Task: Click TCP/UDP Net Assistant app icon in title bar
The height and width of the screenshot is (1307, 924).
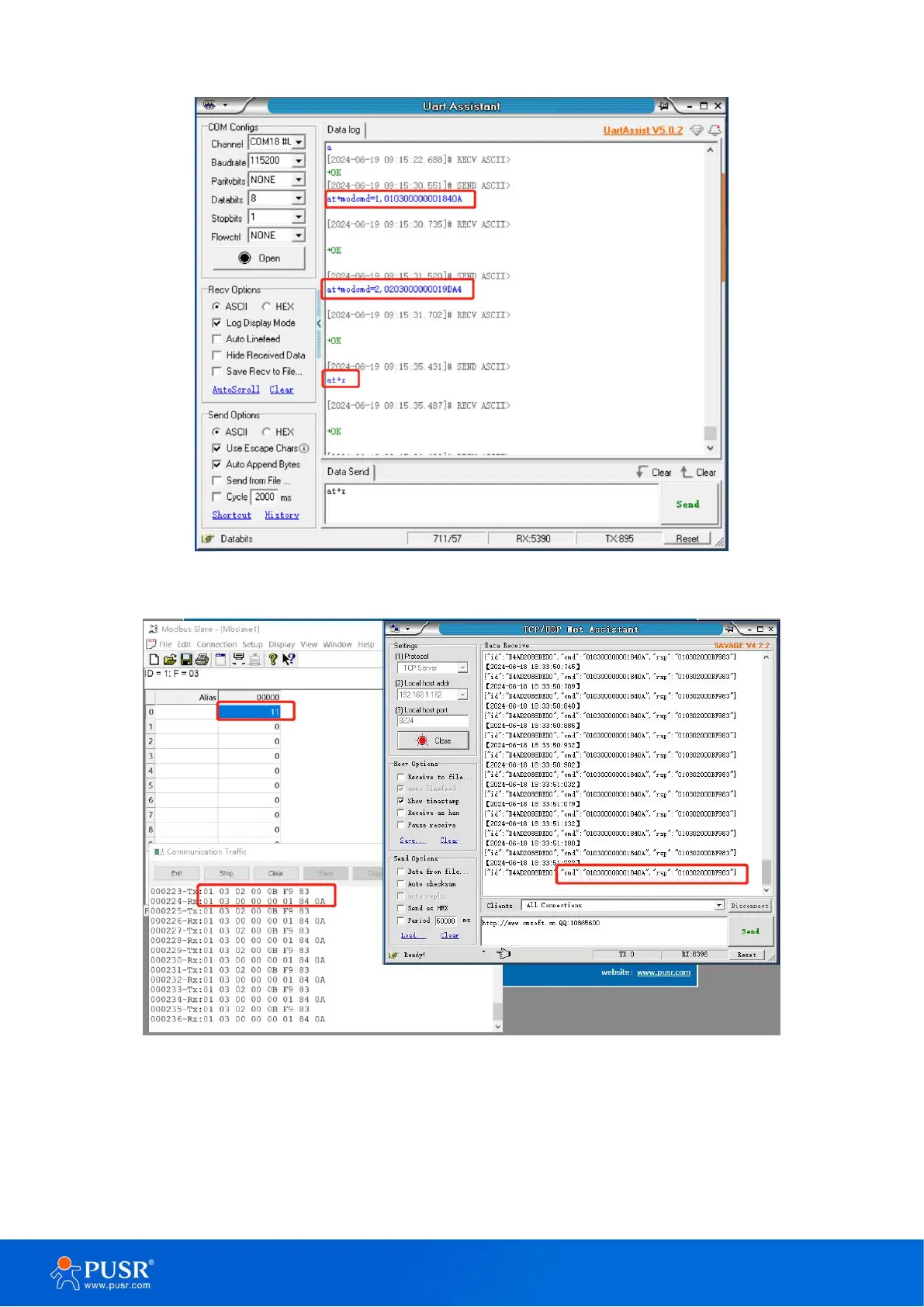Action: pyautogui.click(x=396, y=629)
